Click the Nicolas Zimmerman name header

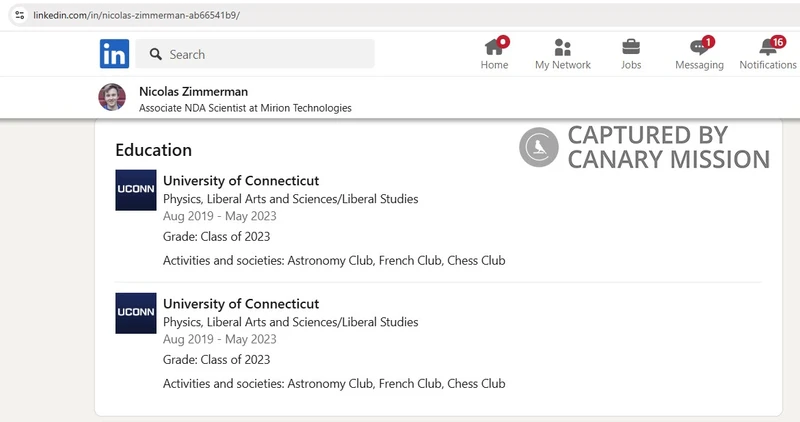(x=193, y=91)
